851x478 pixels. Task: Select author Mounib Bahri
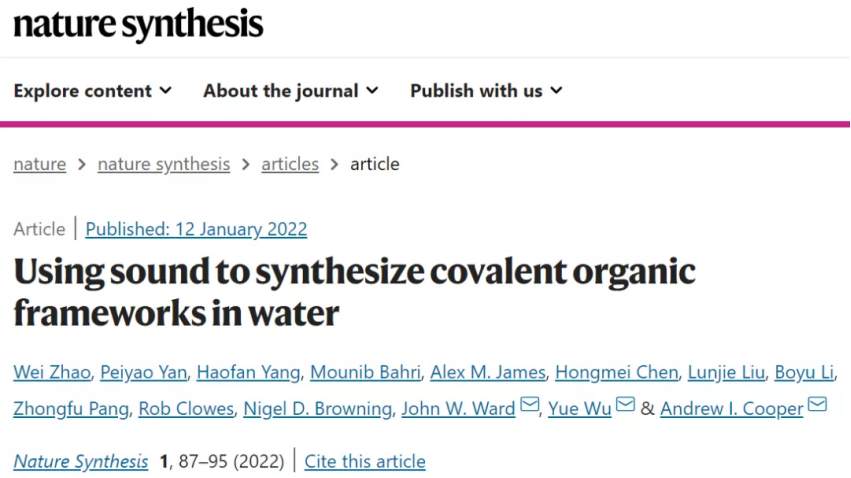coord(365,372)
